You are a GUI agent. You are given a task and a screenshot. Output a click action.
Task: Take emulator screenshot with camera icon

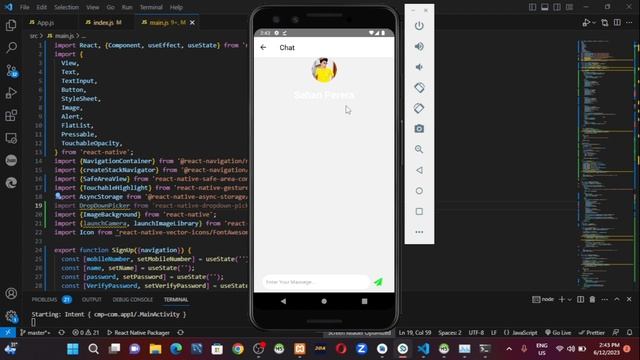pyautogui.click(x=419, y=129)
